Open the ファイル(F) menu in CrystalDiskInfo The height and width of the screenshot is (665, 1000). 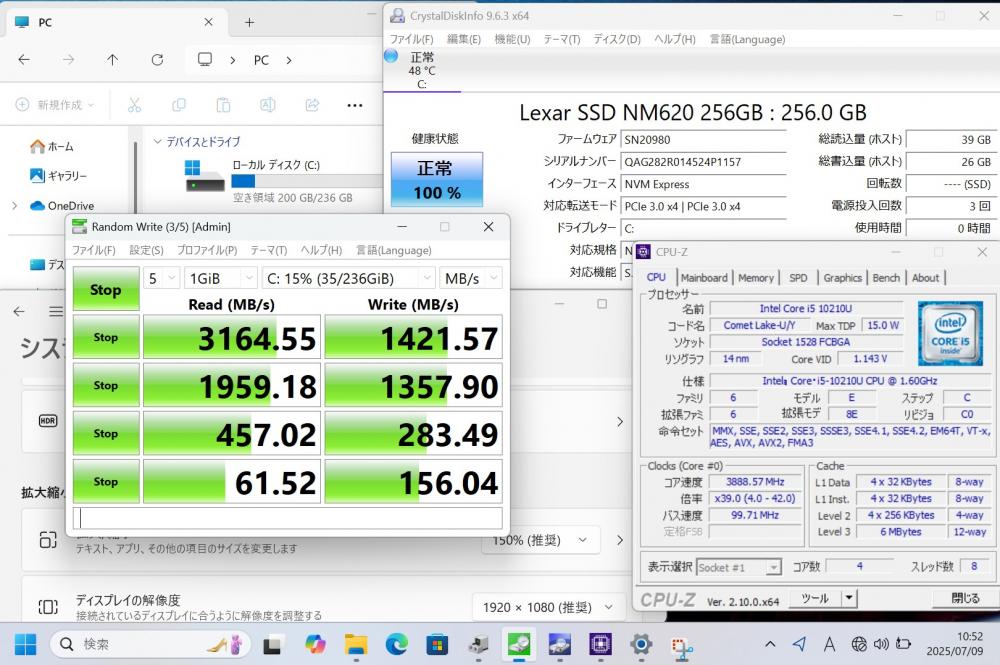[x=411, y=39]
